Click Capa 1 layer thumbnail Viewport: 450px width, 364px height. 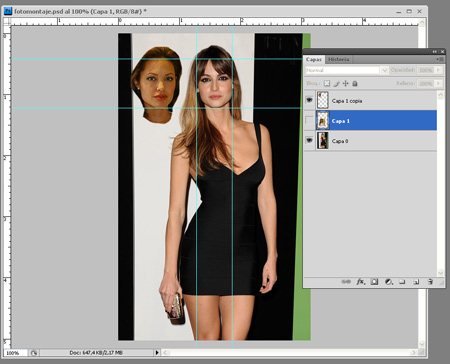pyautogui.click(x=322, y=120)
